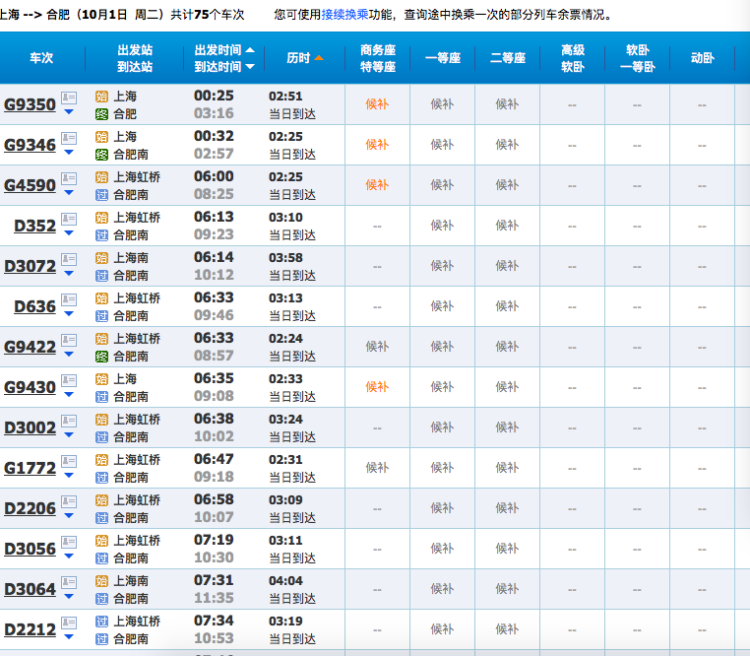
Task: Expand the blue dropdown arrow under D636
Action: (x=68, y=313)
